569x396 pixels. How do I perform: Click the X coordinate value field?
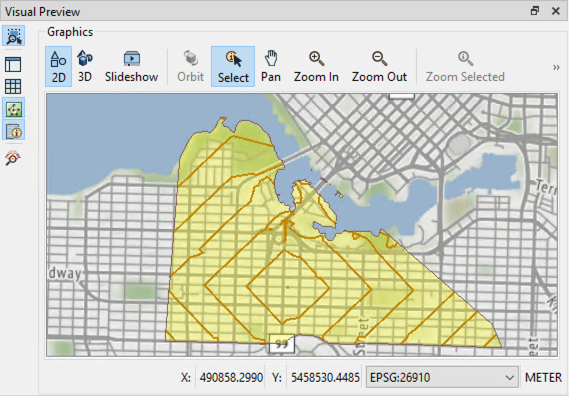point(231,377)
